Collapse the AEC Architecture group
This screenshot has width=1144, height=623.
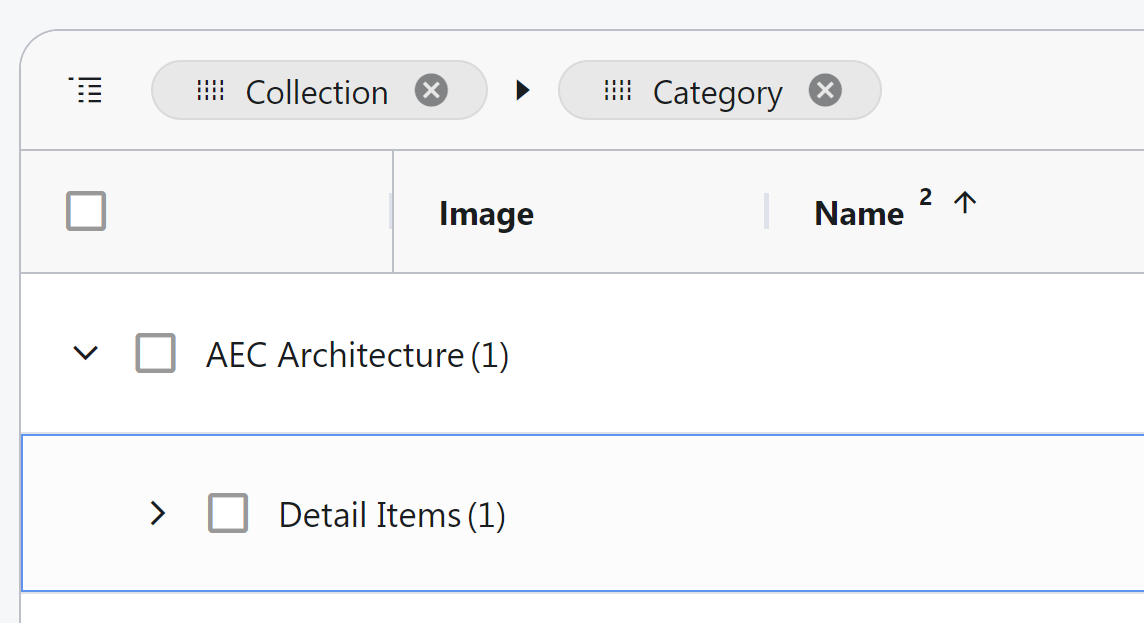click(x=86, y=353)
